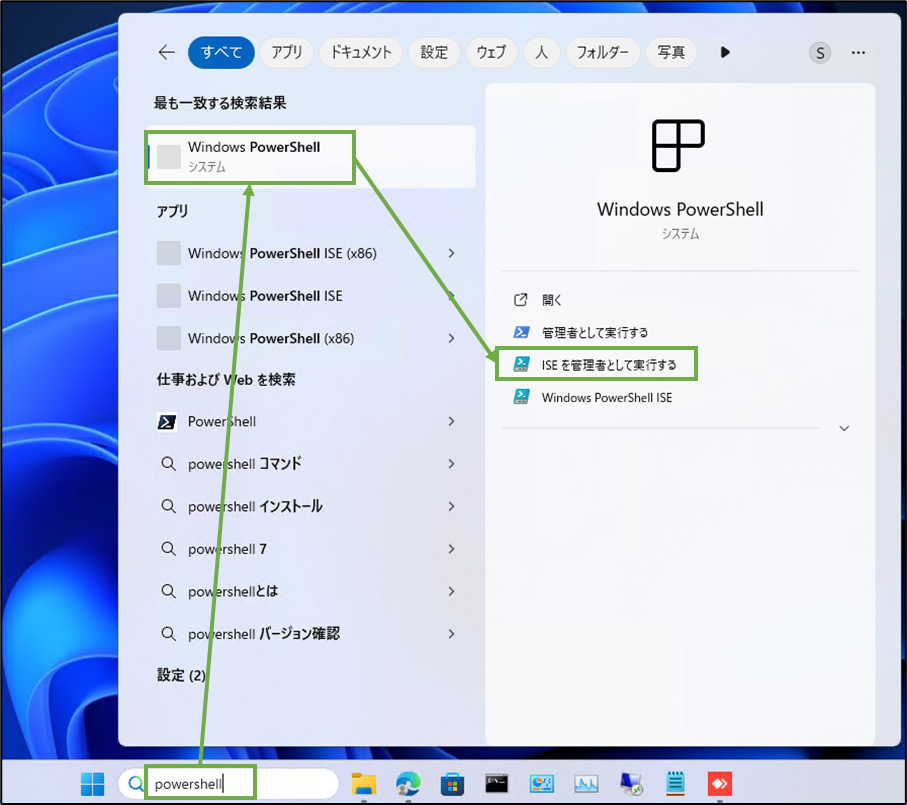The height and width of the screenshot is (805, 907).
Task: Click the magnifier icon beside powershell コマンド
Action: click(168, 464)
